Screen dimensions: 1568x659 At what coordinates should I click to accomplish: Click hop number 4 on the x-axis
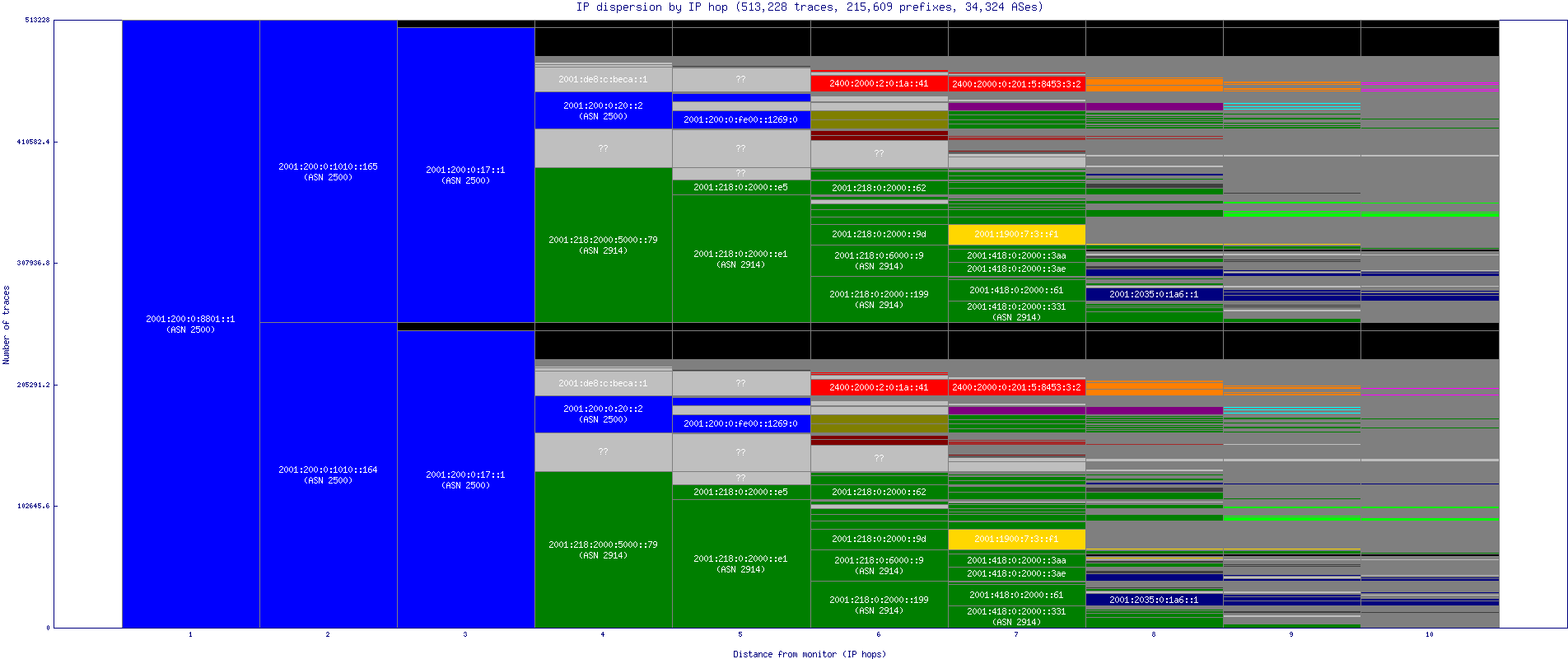pyautogui.click(x=603, y=634)
